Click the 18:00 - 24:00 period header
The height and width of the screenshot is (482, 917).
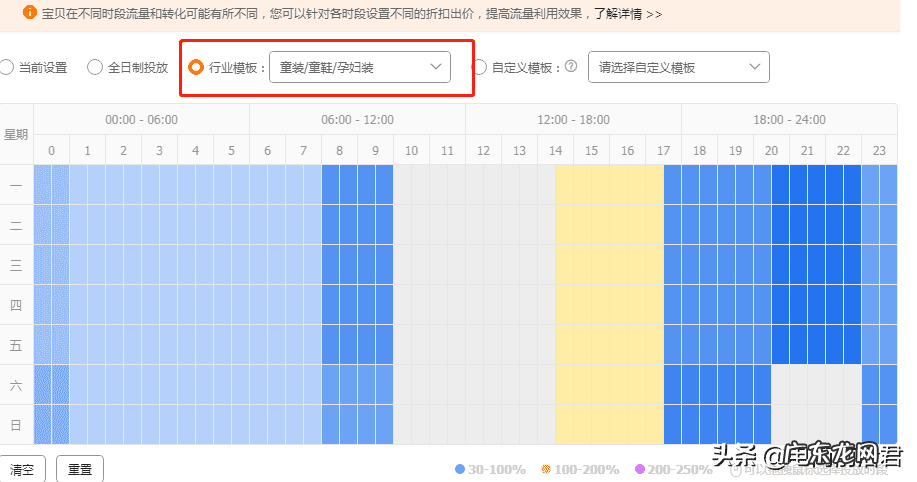point(790,120)
